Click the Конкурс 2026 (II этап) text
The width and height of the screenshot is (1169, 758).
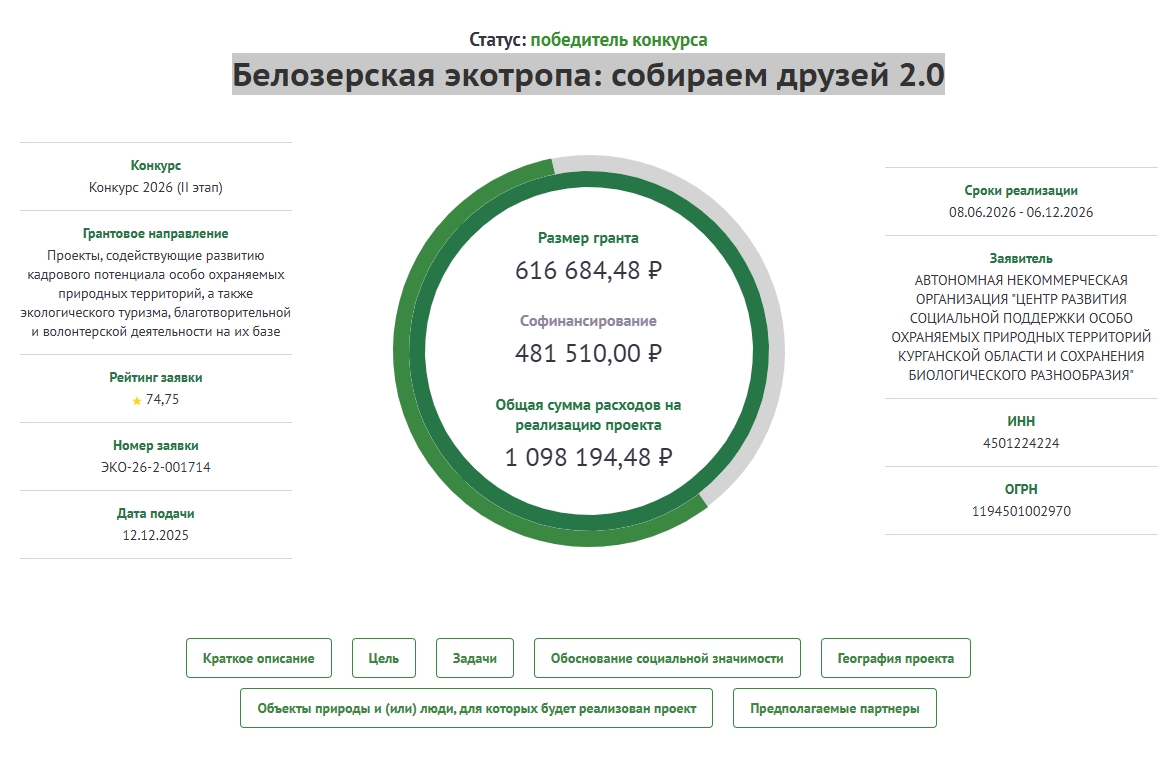(156, 187)
